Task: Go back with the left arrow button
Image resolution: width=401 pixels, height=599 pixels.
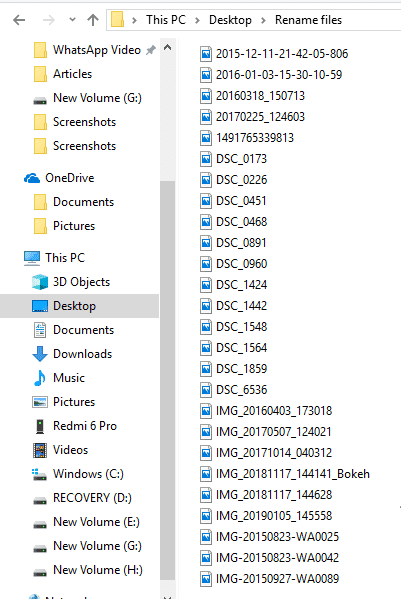Action: click(x=19, y=19)
